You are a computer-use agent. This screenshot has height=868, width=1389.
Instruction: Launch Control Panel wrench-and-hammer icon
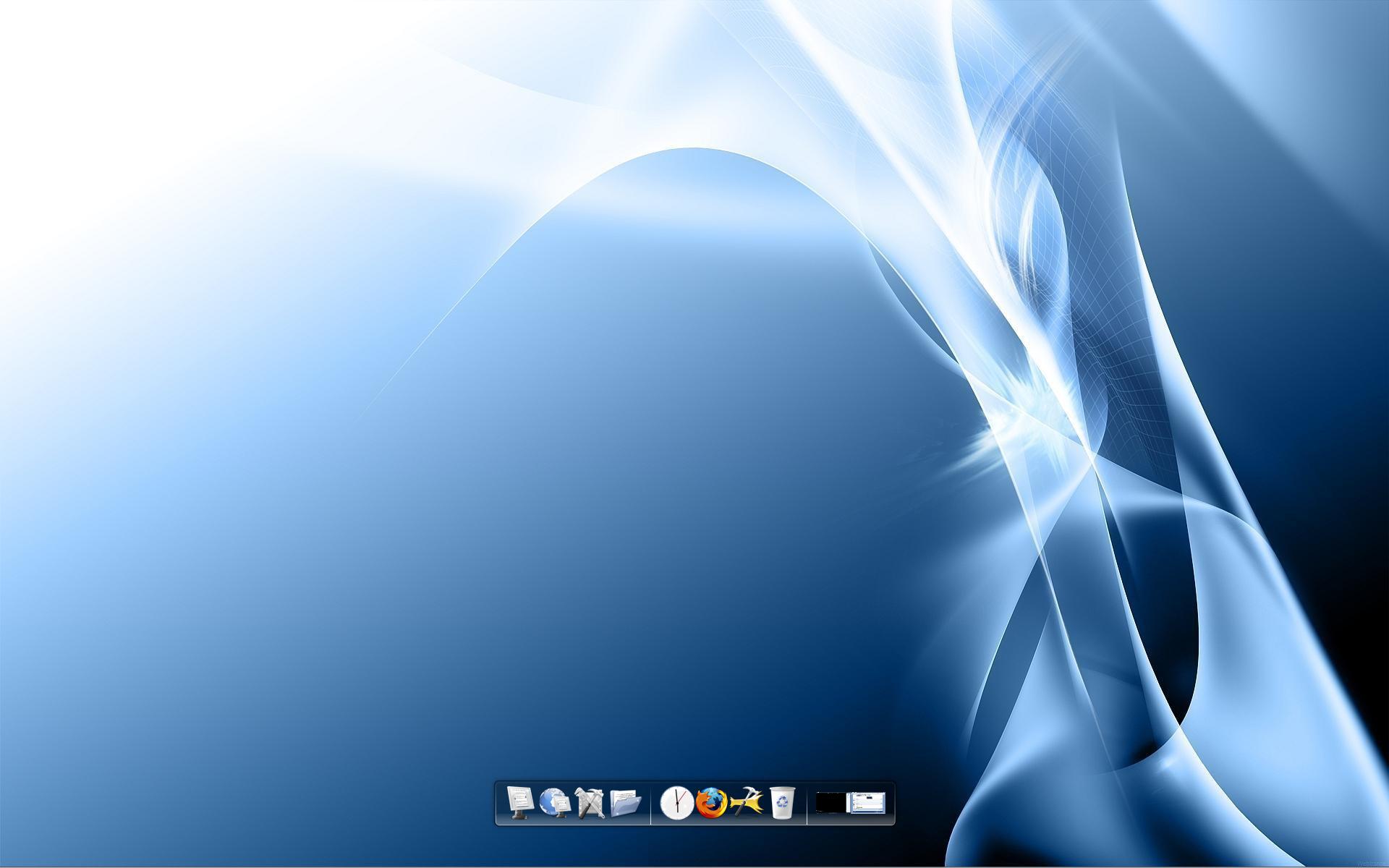[590, 803]
